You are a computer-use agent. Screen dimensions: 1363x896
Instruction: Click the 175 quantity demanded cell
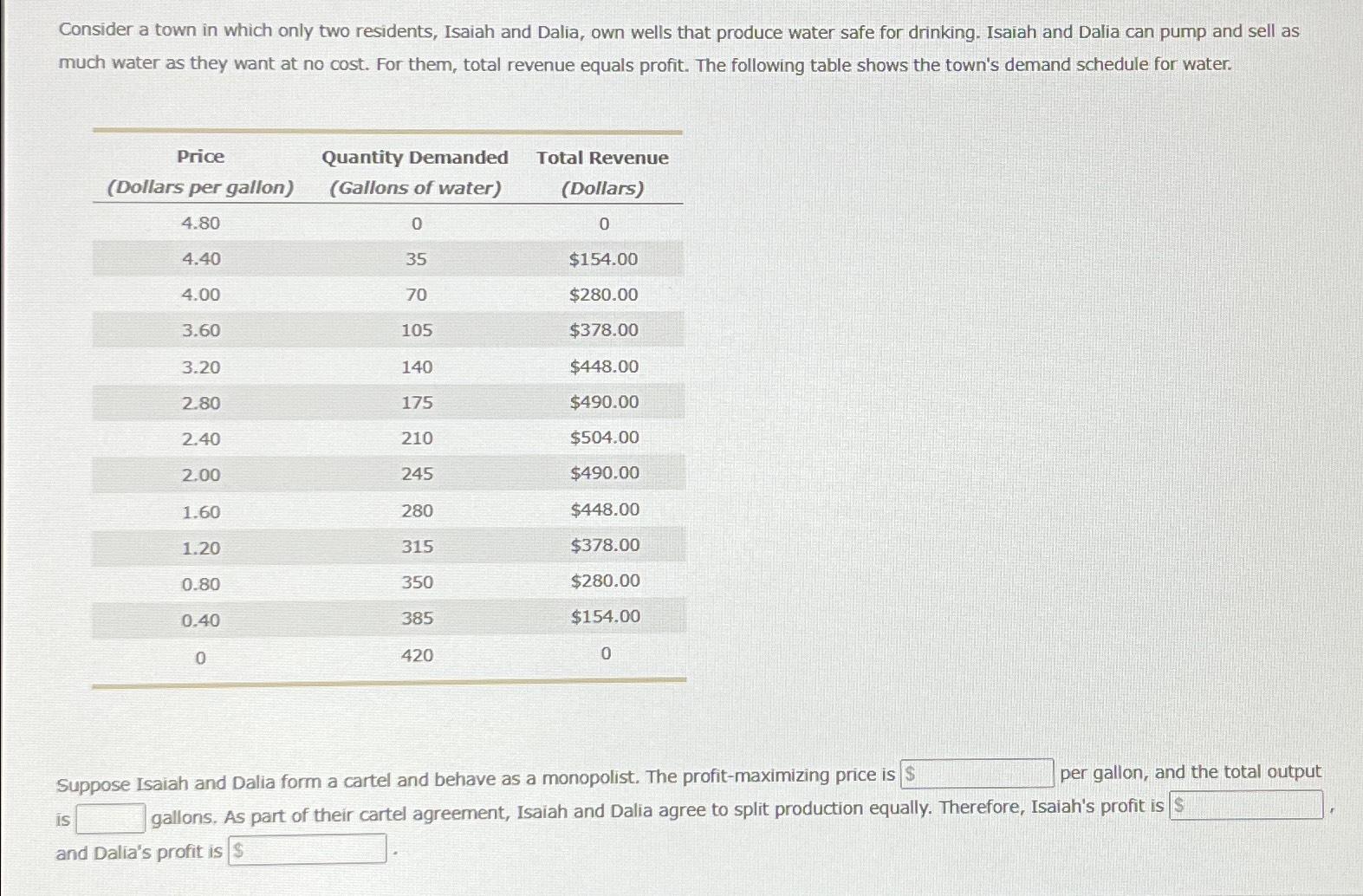click(417, 403)
